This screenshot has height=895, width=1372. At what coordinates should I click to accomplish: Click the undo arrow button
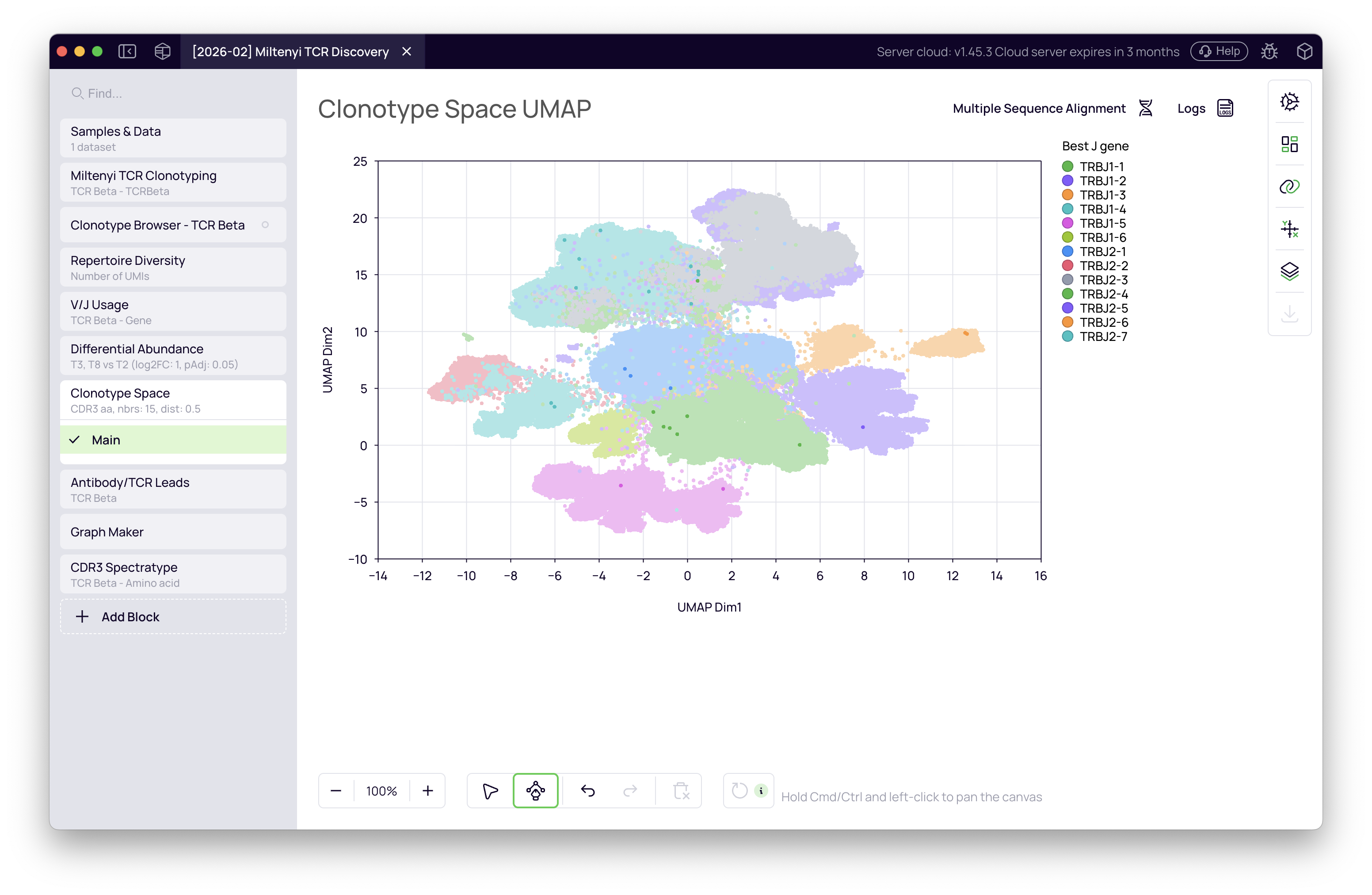[588, 791]
